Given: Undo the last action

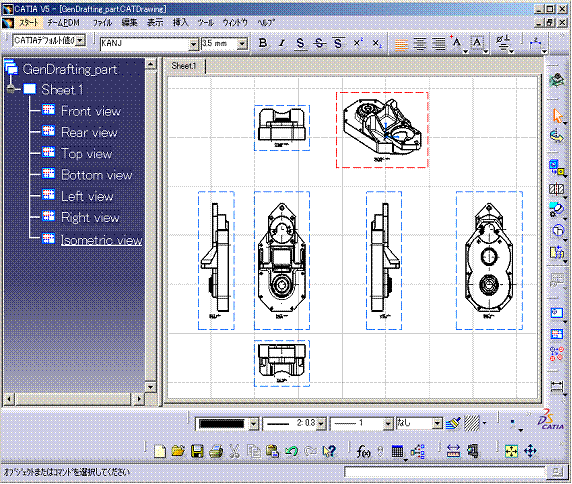Looking at the screenshot, I should coord(291,452).
